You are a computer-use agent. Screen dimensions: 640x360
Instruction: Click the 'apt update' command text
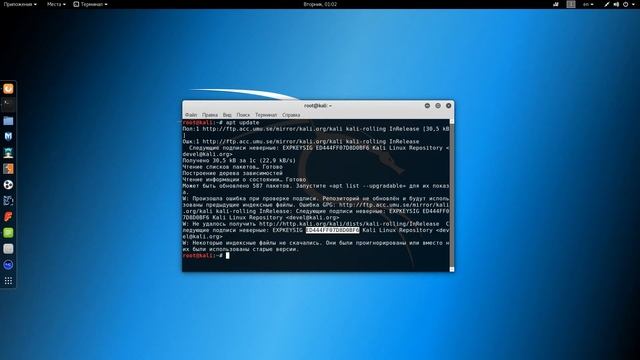(x=242, y=122)
